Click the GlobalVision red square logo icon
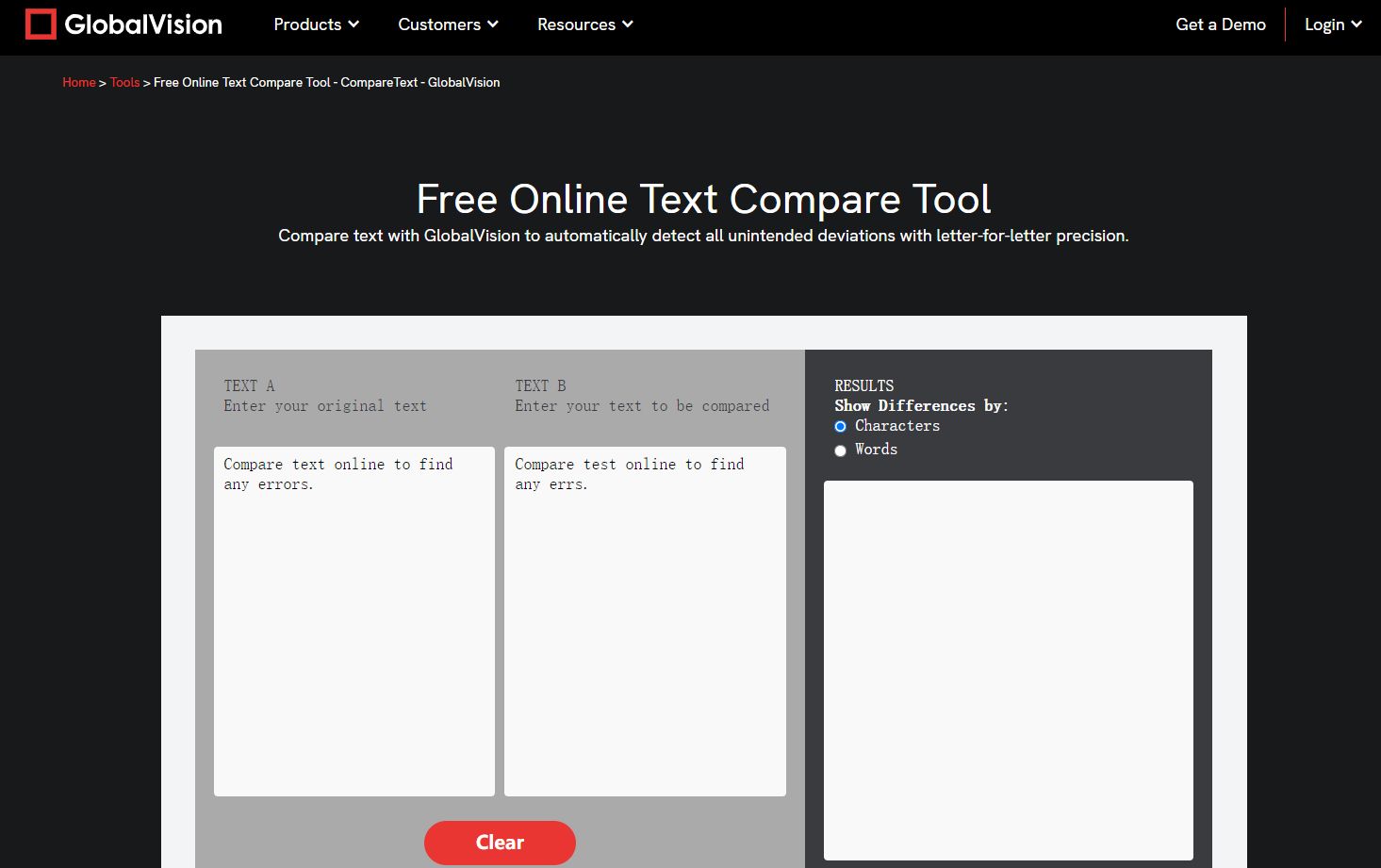 (41, 25)
